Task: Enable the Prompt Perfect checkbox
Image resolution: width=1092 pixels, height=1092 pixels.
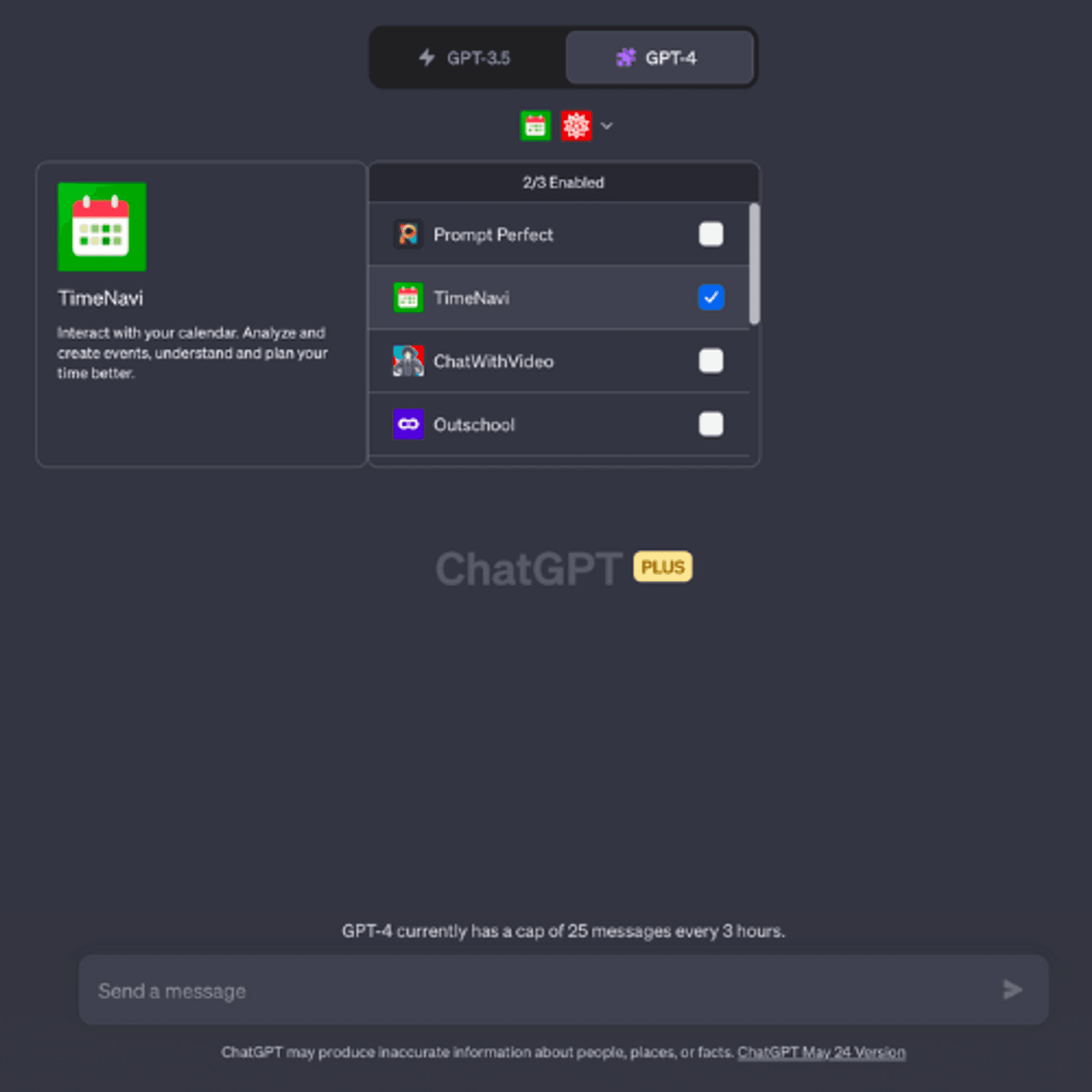Action: (711, 234)
